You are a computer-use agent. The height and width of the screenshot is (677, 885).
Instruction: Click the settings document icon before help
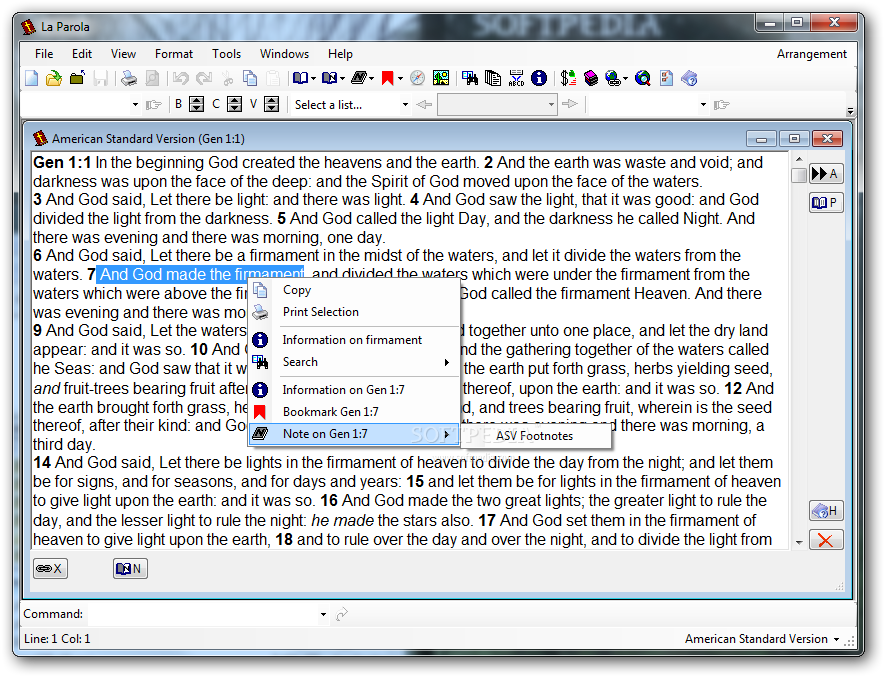[x=666, y=78]
